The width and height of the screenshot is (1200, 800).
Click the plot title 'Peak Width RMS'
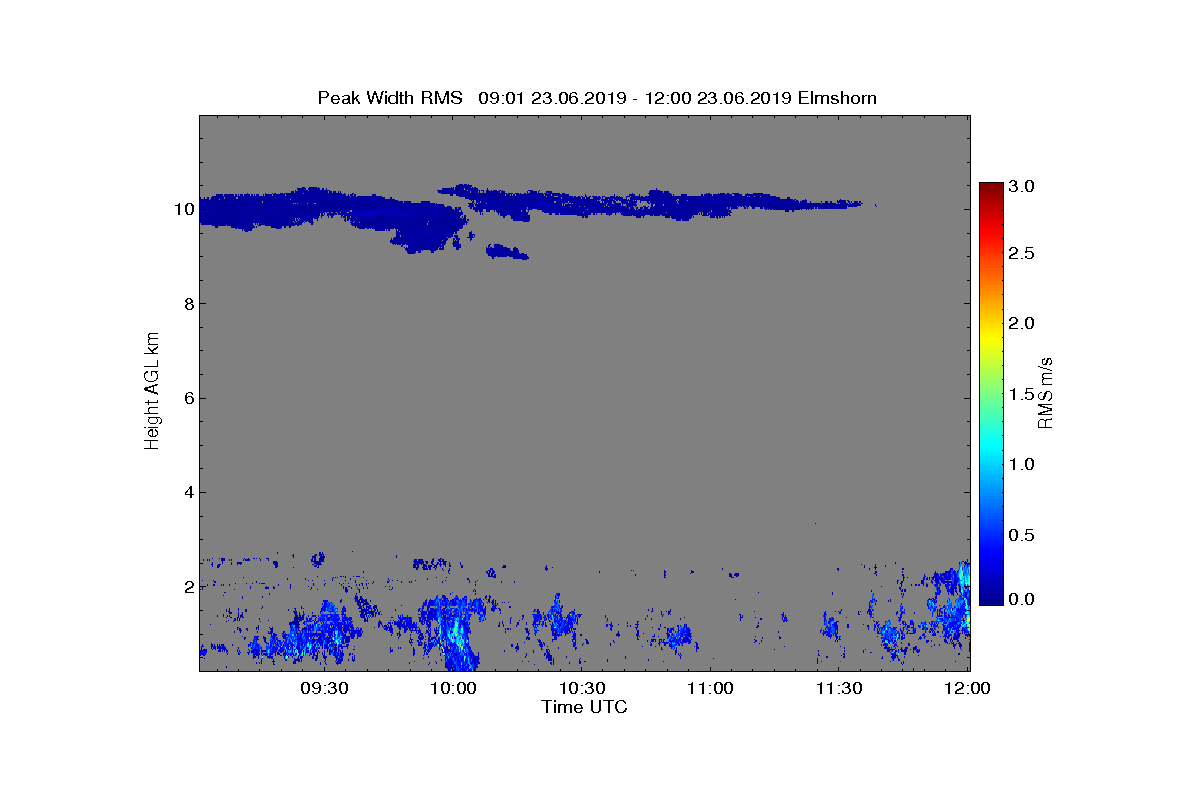click(x=390, y=98)
